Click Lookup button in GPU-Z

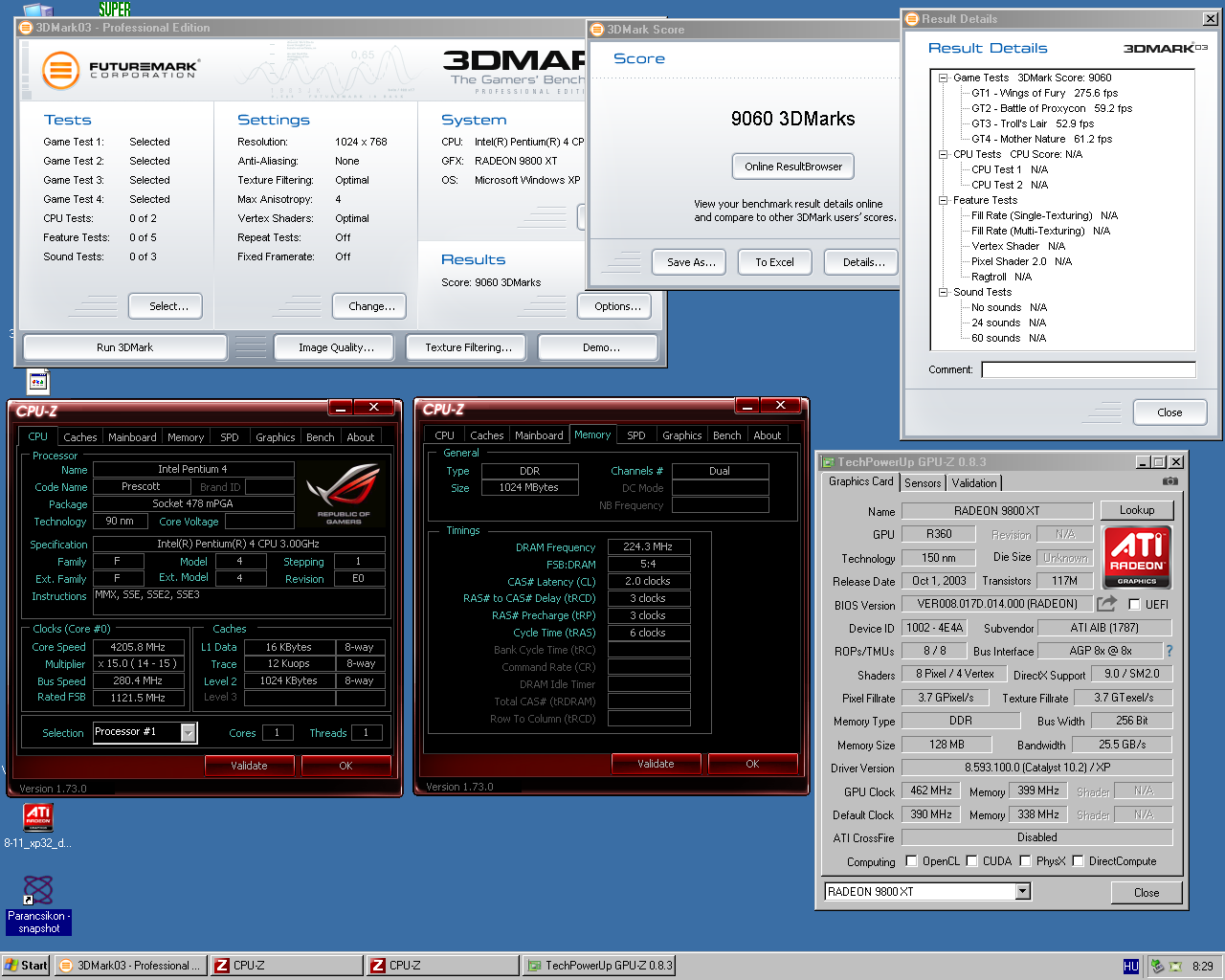coord(1137,510)
